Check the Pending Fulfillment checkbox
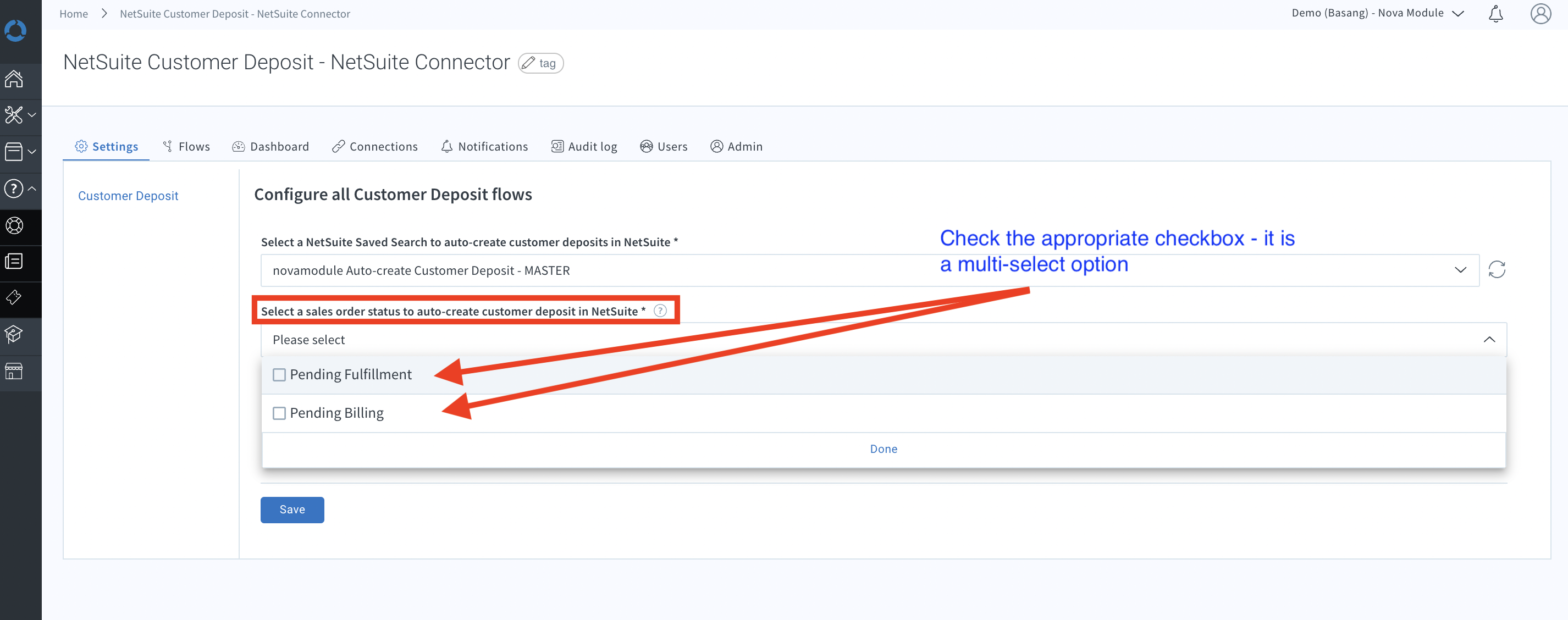The width and height of the screenshot is (1568, 620). click(279, 375)
